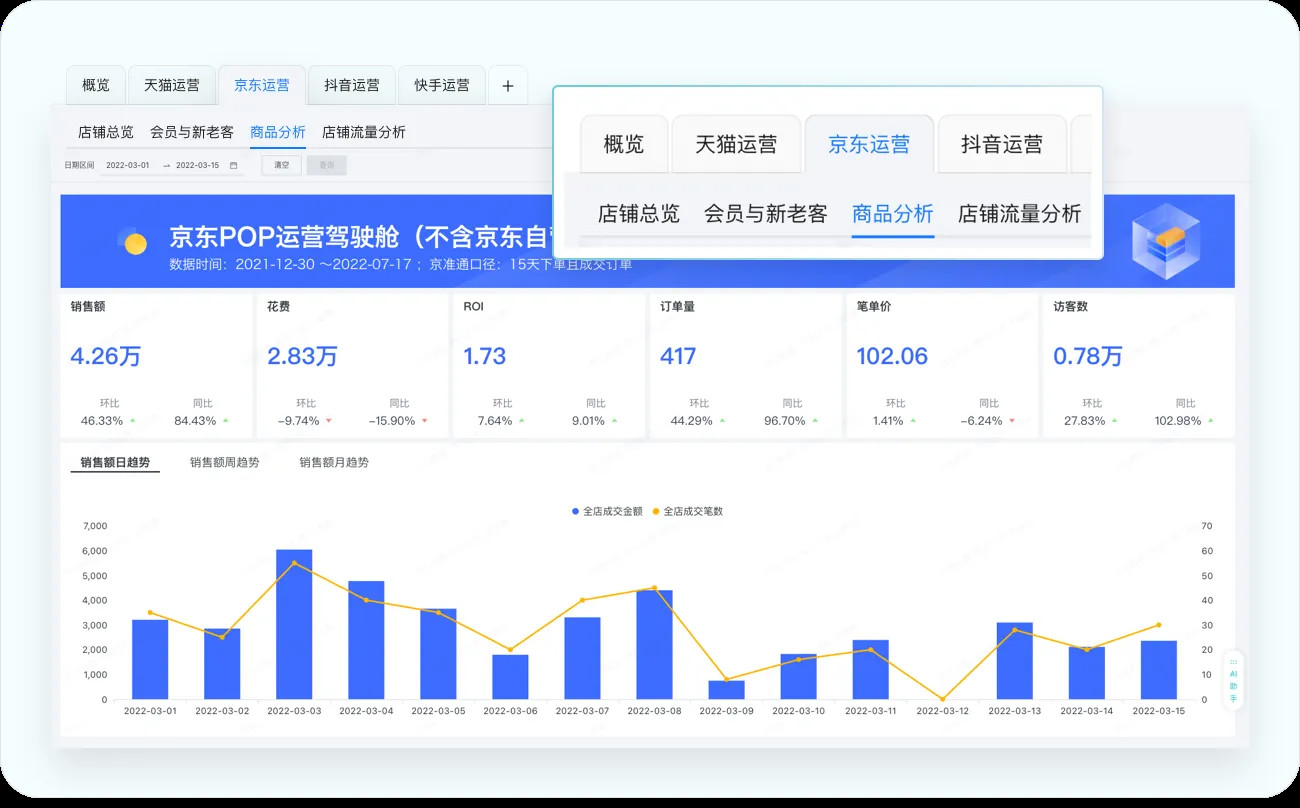
Task: Click the 清空 button
Action: [281, 166]
